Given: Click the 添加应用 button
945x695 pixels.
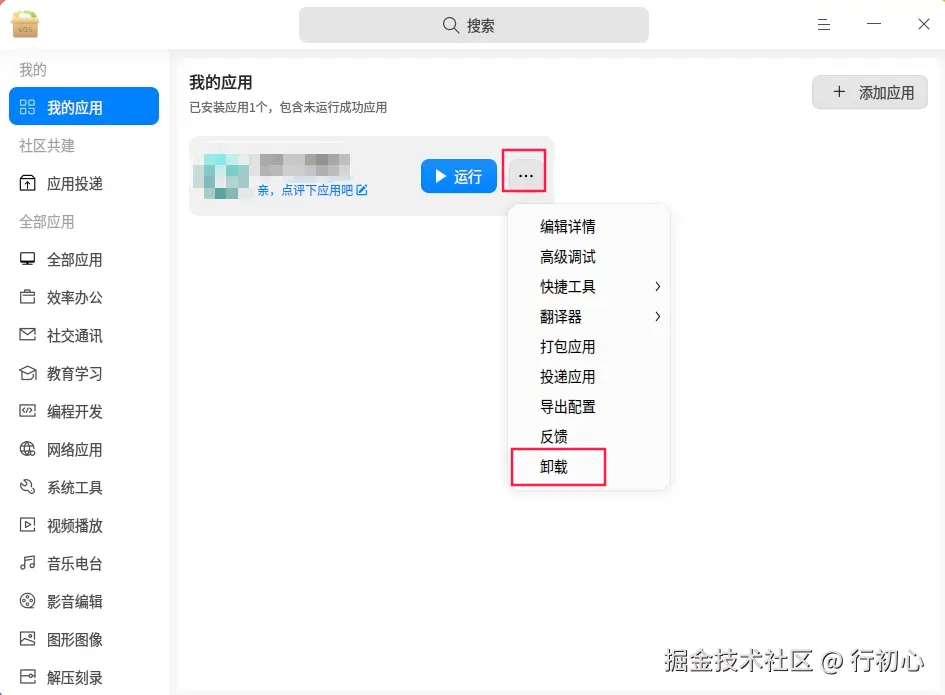Looking at the screenshot, I should [870, 92].
